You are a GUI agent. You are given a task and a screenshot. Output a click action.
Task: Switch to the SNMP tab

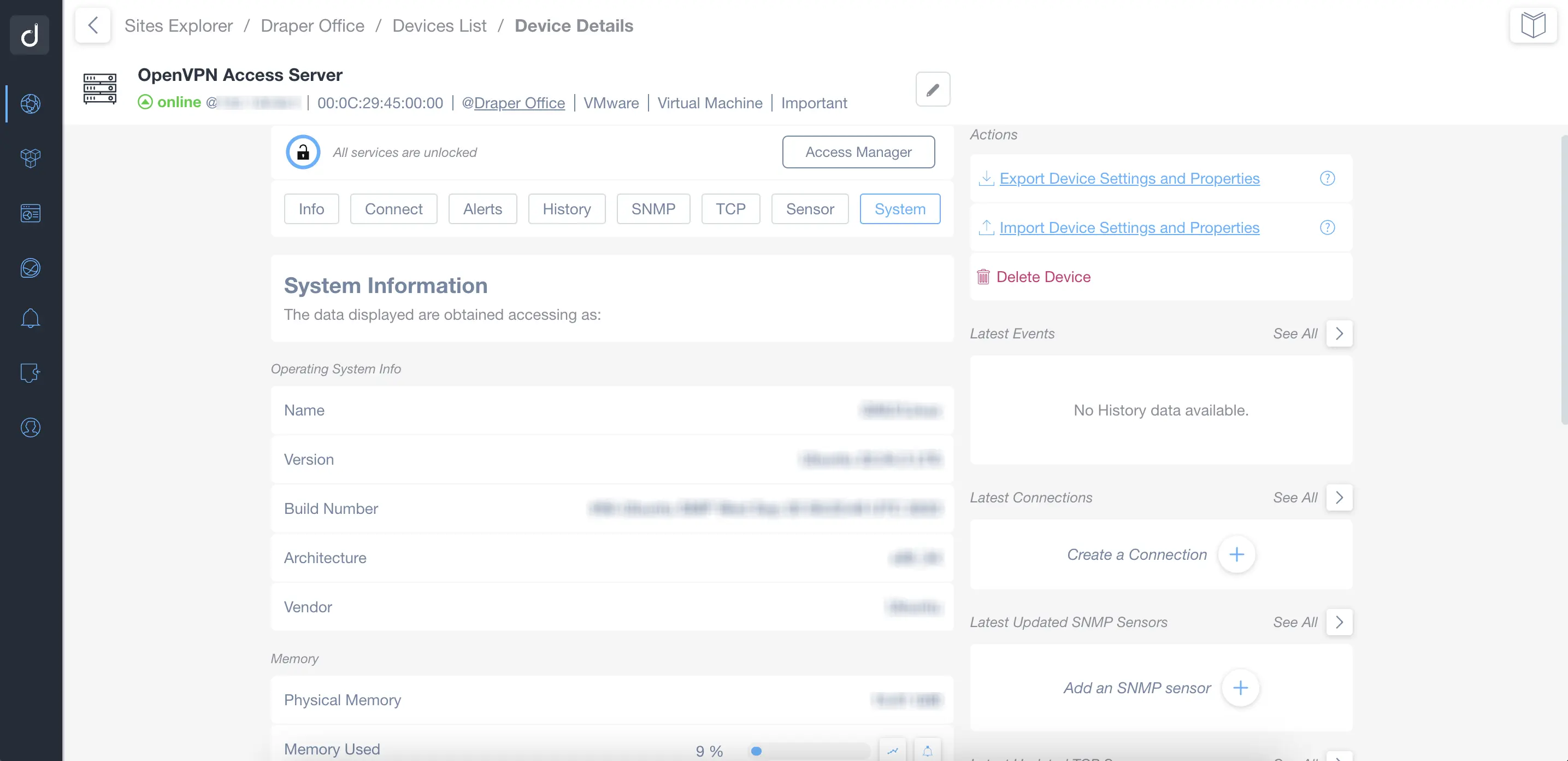pyautogui.click(x=653, y=209)
